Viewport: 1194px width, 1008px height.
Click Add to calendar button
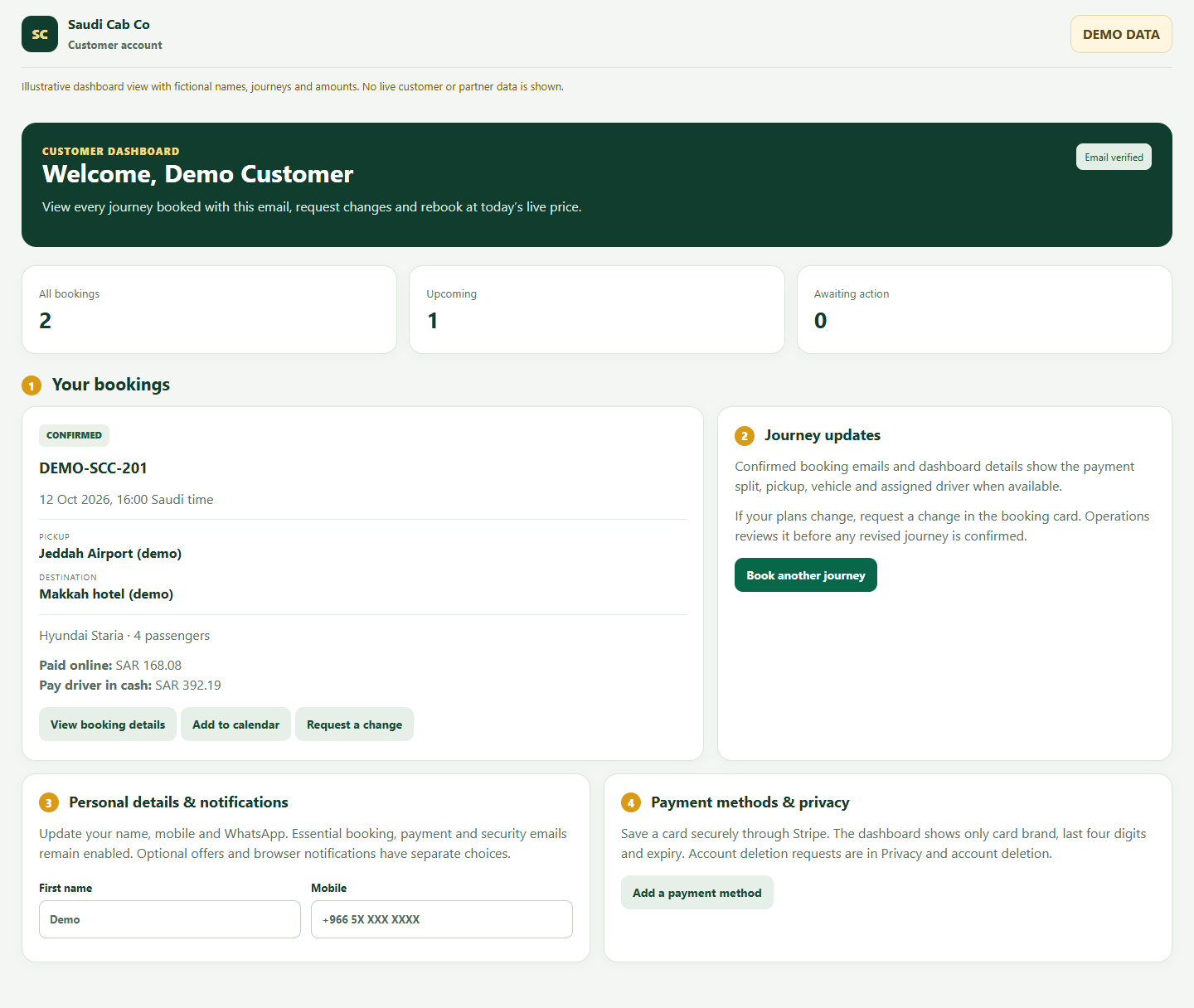235,724
